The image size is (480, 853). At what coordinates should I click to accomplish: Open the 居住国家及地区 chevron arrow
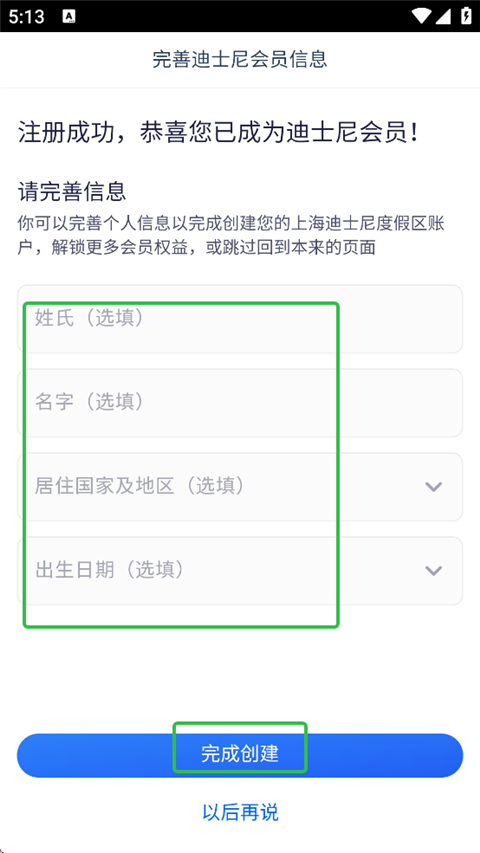[433, 486]
